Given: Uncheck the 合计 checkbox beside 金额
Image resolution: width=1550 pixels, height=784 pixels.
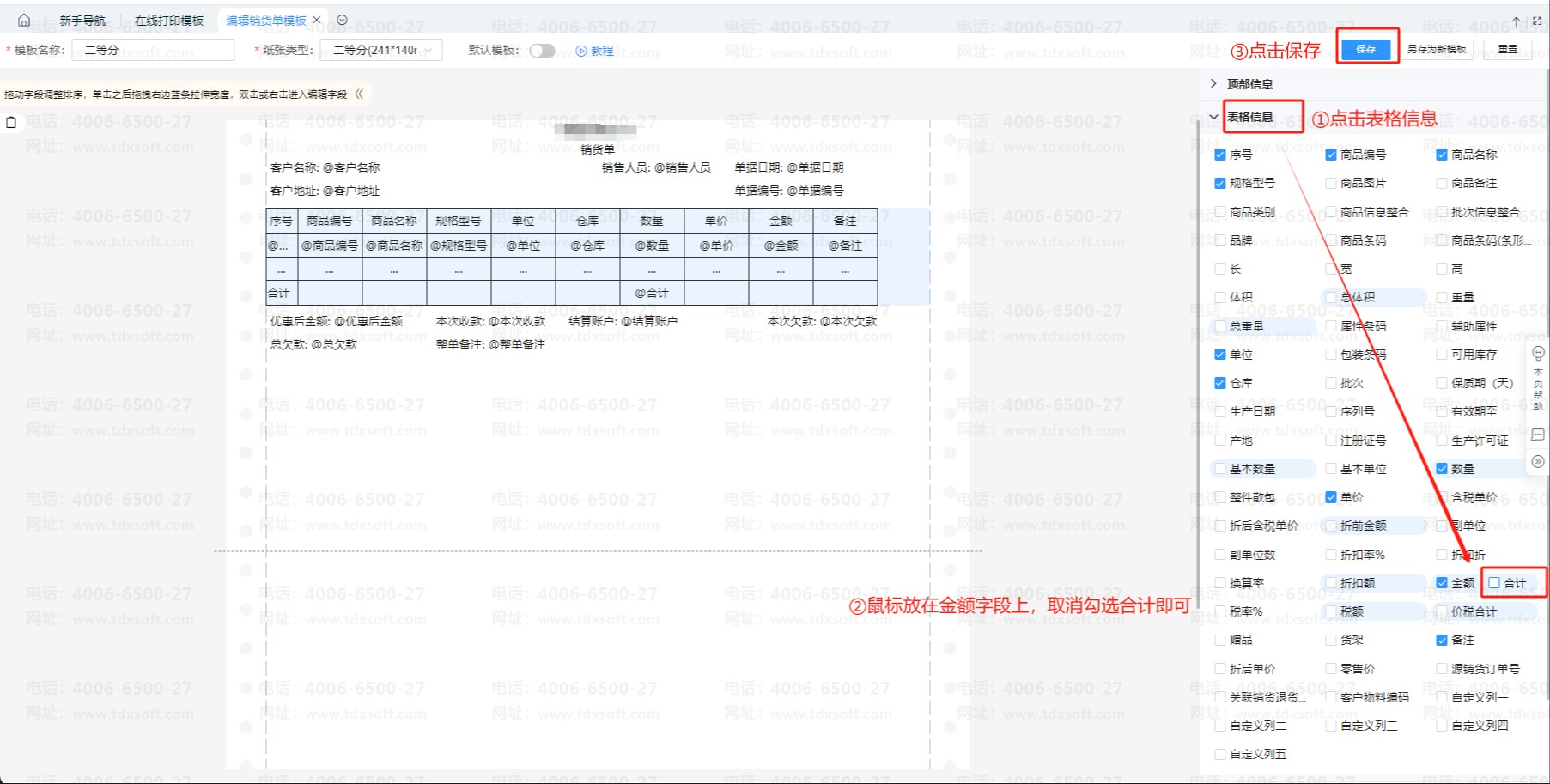Looking at the screenshot, I should coord(1494,583).
